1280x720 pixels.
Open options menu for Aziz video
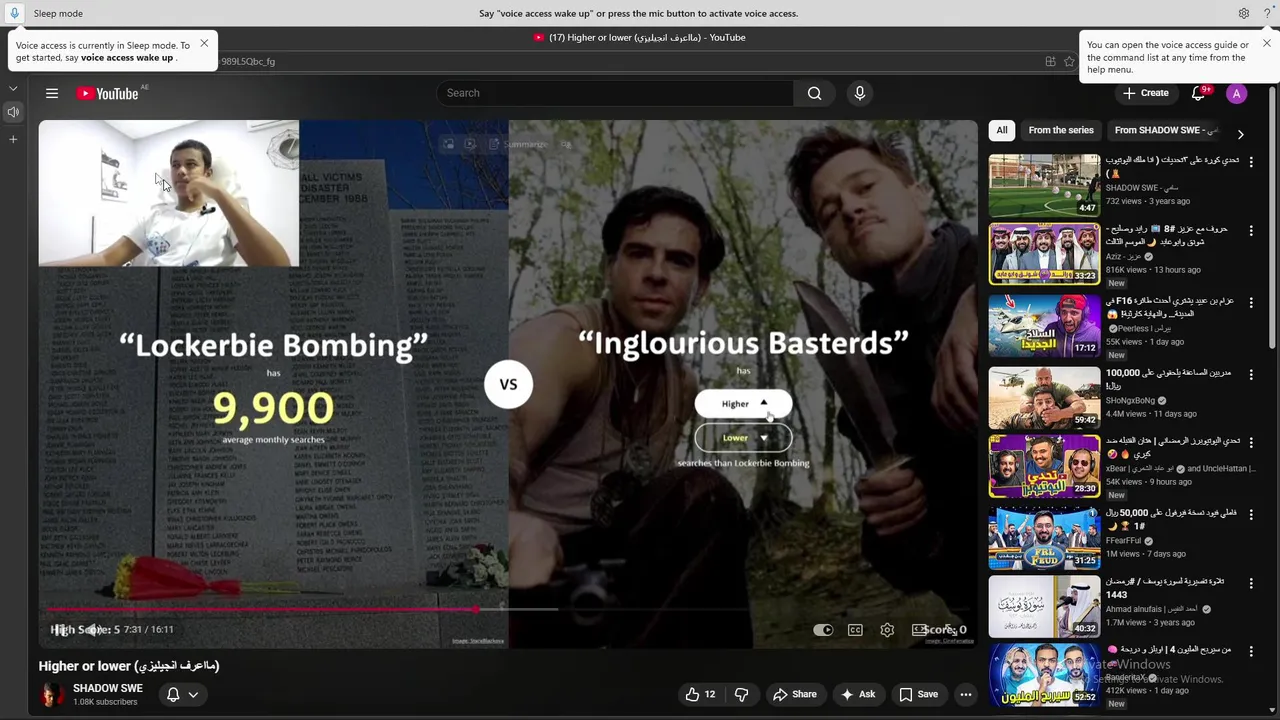[1250, 230]
